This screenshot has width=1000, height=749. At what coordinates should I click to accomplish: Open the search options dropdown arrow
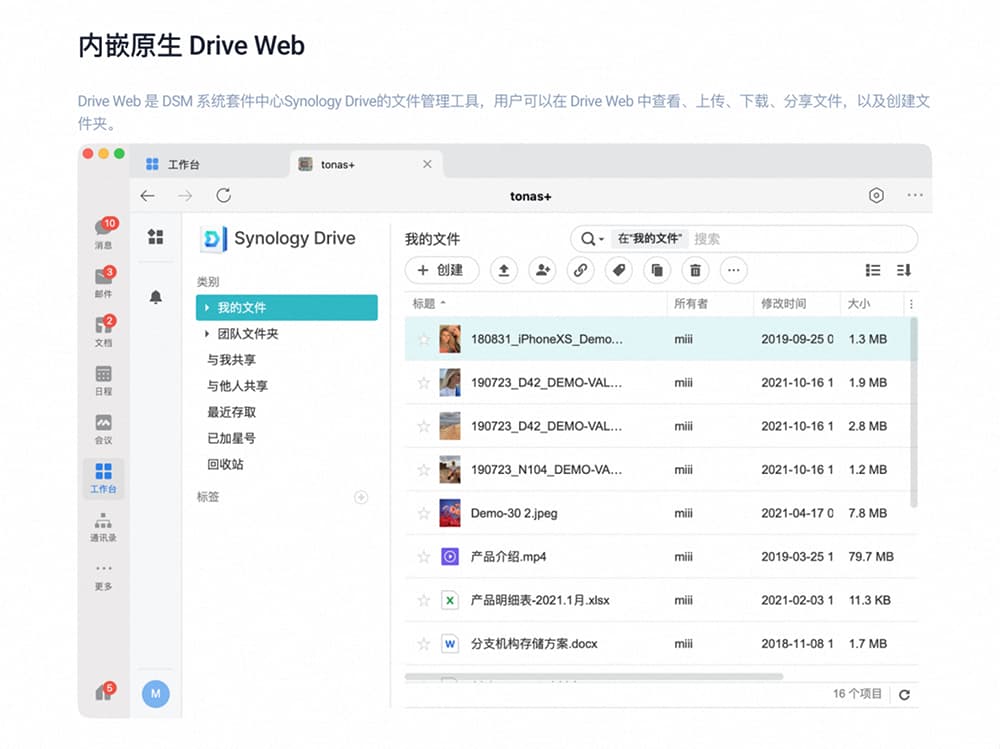601,239
